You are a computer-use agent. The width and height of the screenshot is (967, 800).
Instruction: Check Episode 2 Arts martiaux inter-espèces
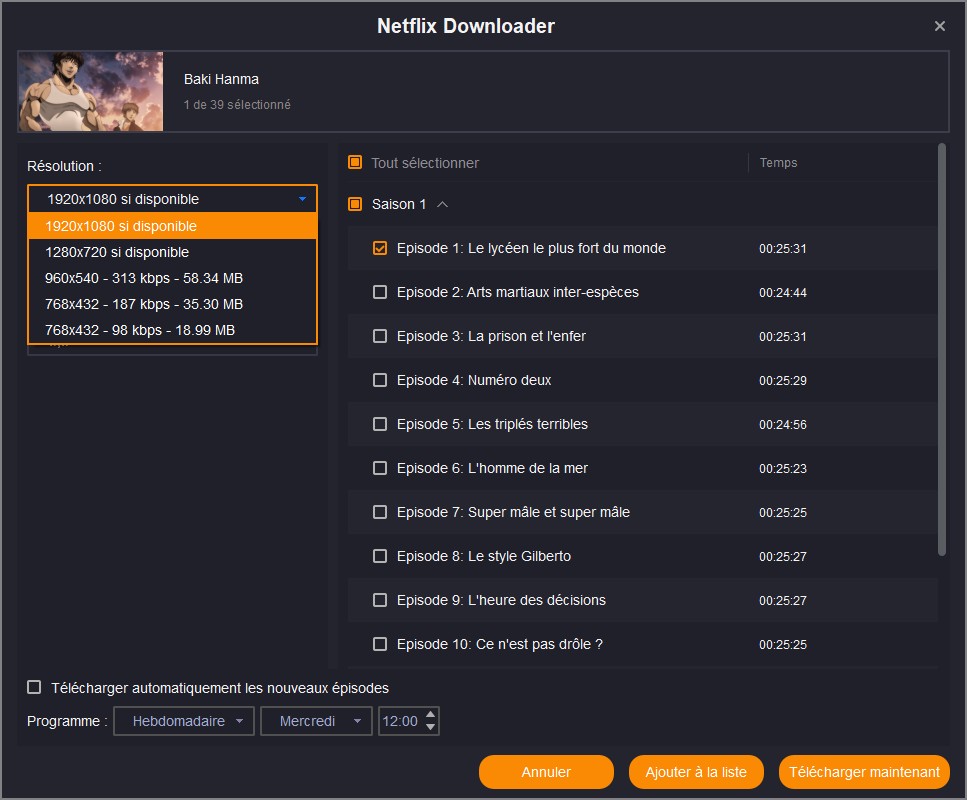point(380,292)
